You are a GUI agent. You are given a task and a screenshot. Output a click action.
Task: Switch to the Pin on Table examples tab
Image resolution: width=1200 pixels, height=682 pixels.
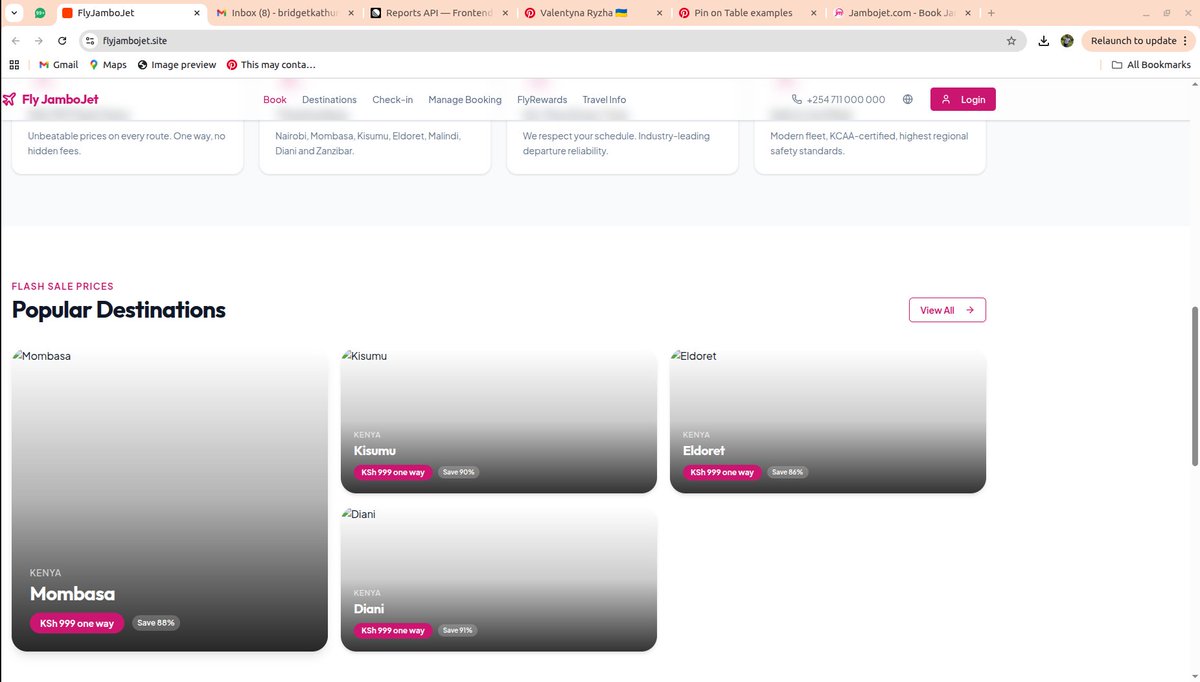click(747, 13)
